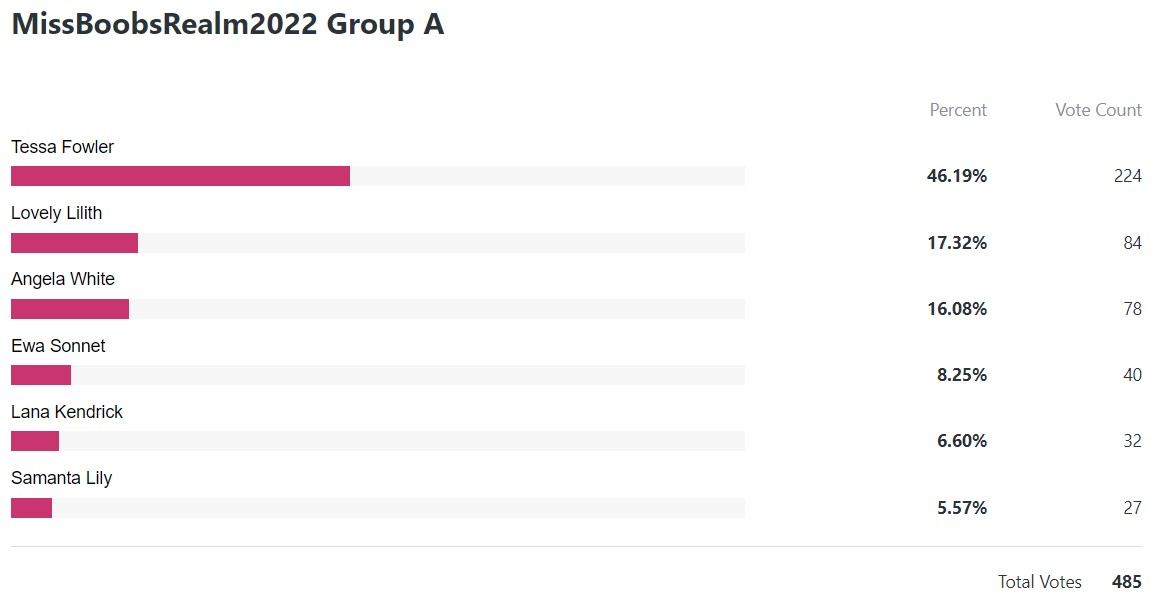Screen dimensions: 1157x597
Task: Click the Samanta Lily result bar
Action: point(378,508)
